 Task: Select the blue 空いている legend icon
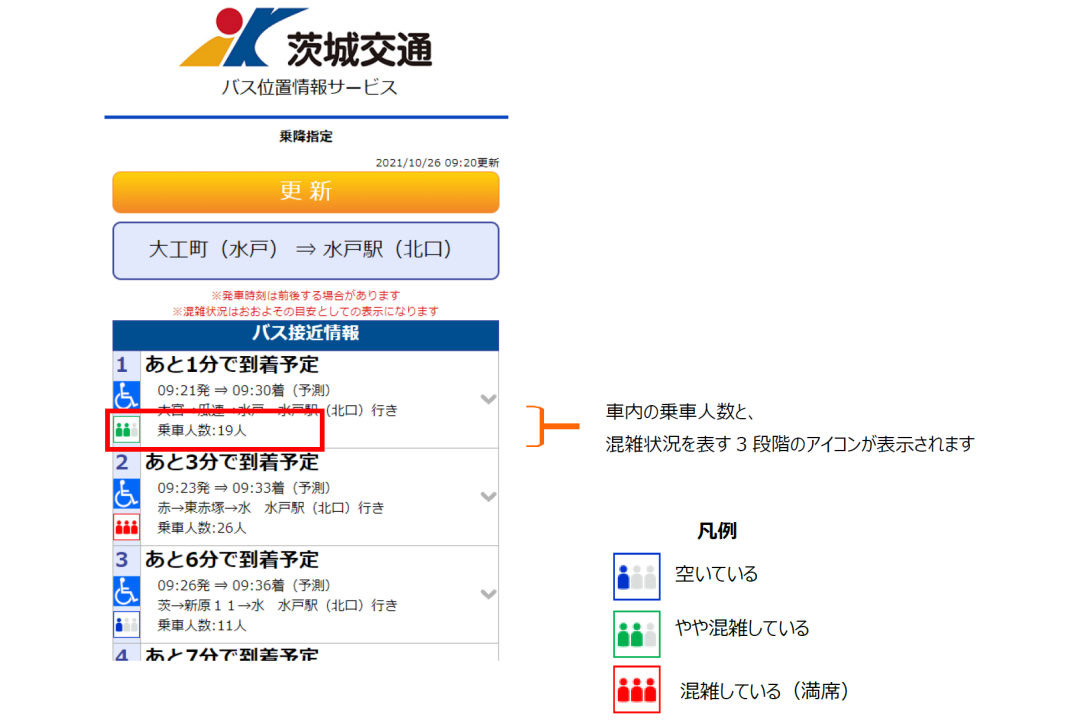[637, 576]
